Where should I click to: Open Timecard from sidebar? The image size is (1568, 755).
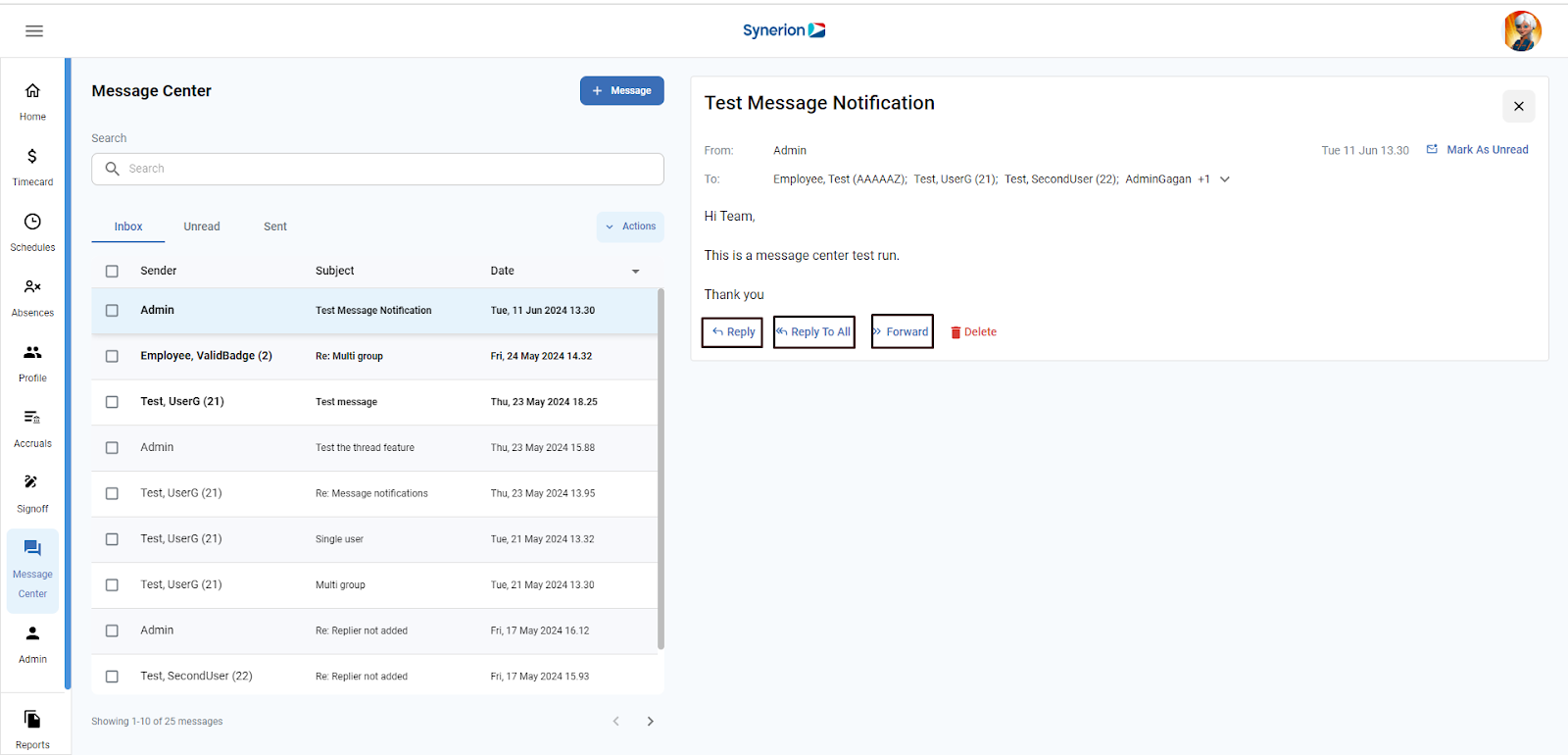click(x=32, y=168)
